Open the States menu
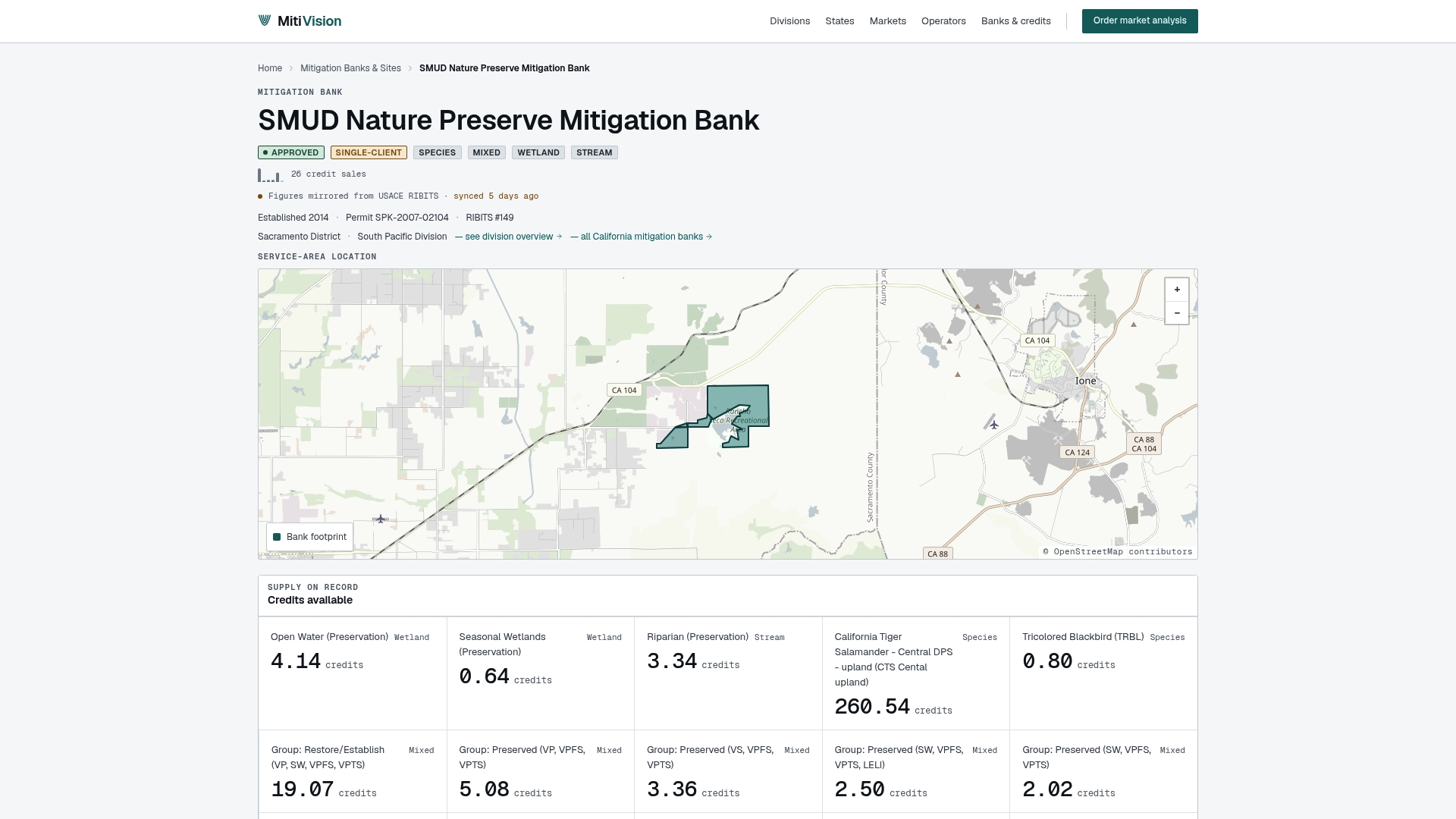This screenshot has width=1456, height=819. click(x=839, y=21)
